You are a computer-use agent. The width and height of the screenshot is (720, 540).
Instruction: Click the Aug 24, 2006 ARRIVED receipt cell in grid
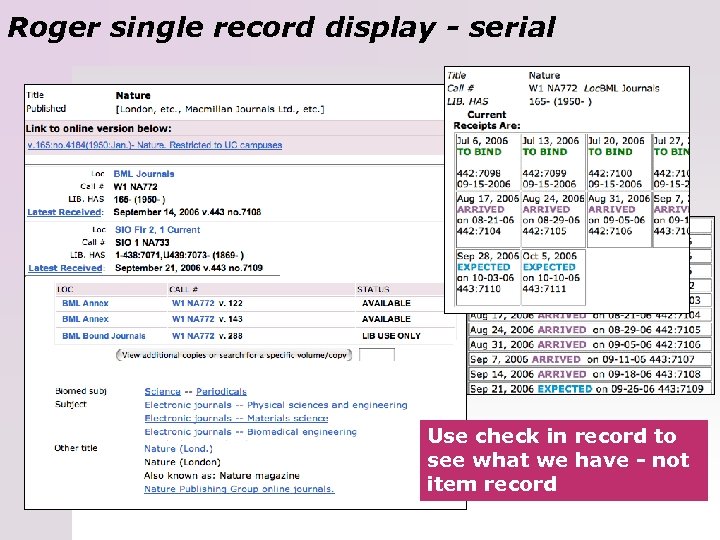click(553, 219)
